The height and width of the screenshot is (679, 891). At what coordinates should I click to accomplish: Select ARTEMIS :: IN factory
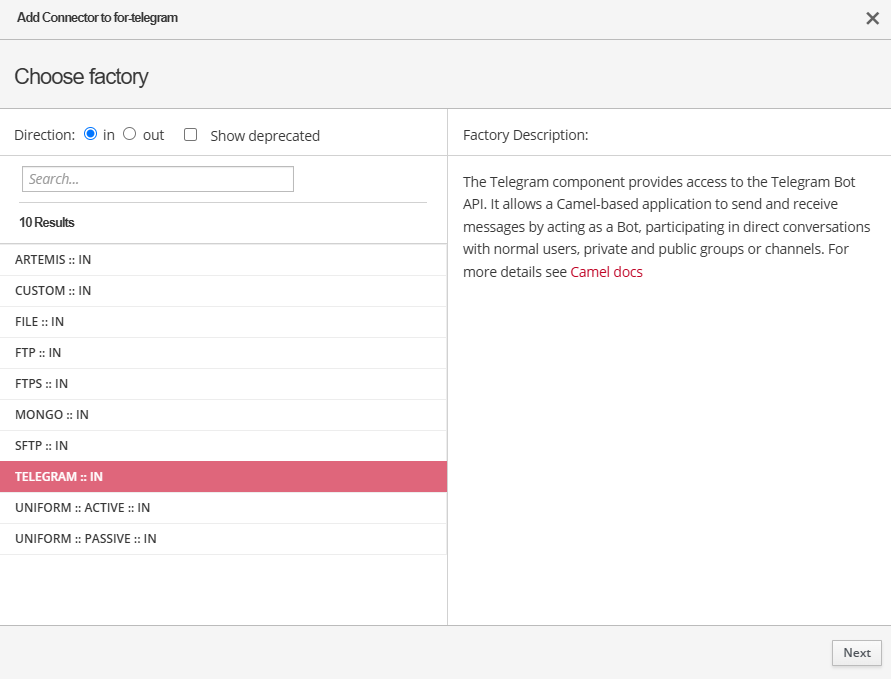[53, 260]
